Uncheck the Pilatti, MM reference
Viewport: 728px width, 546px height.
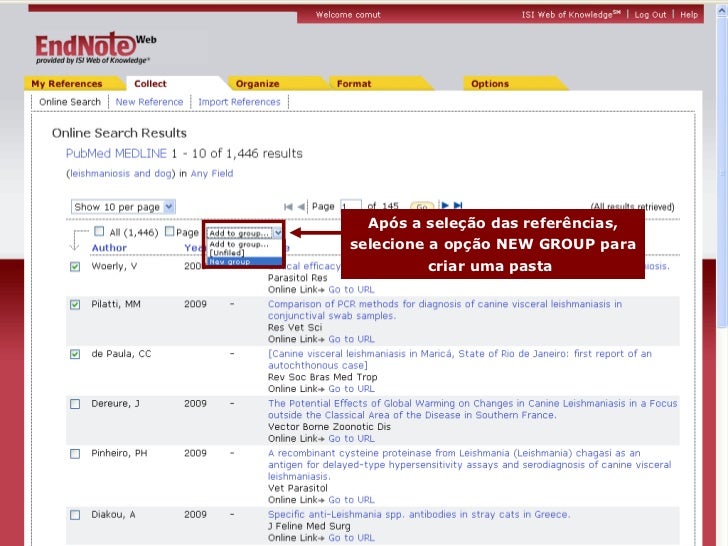pyautogui.click(x=75, y=305)
